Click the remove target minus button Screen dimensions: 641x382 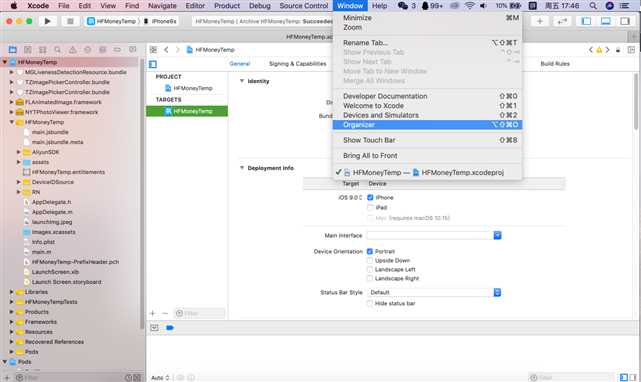[x=165, y=314]
